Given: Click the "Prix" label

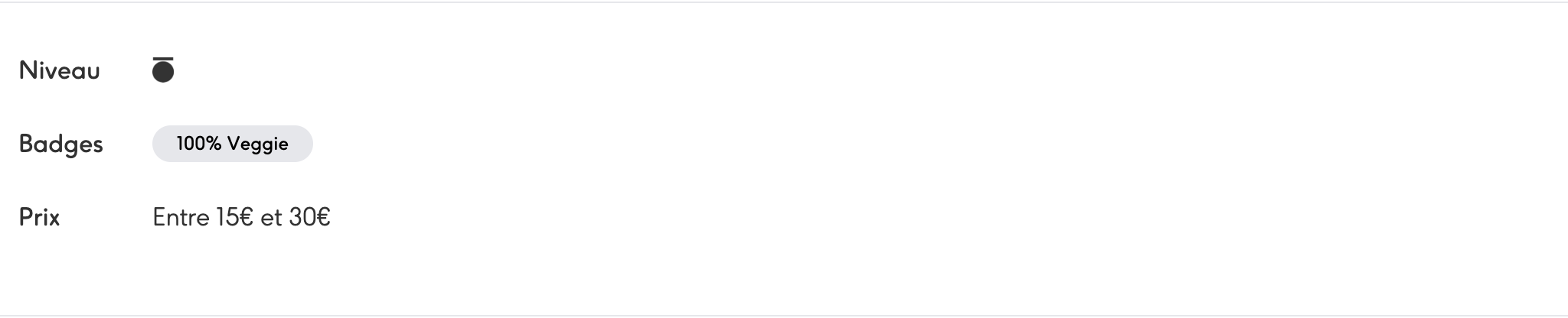Looking at the screenshot, I should (x=40, y=217).
